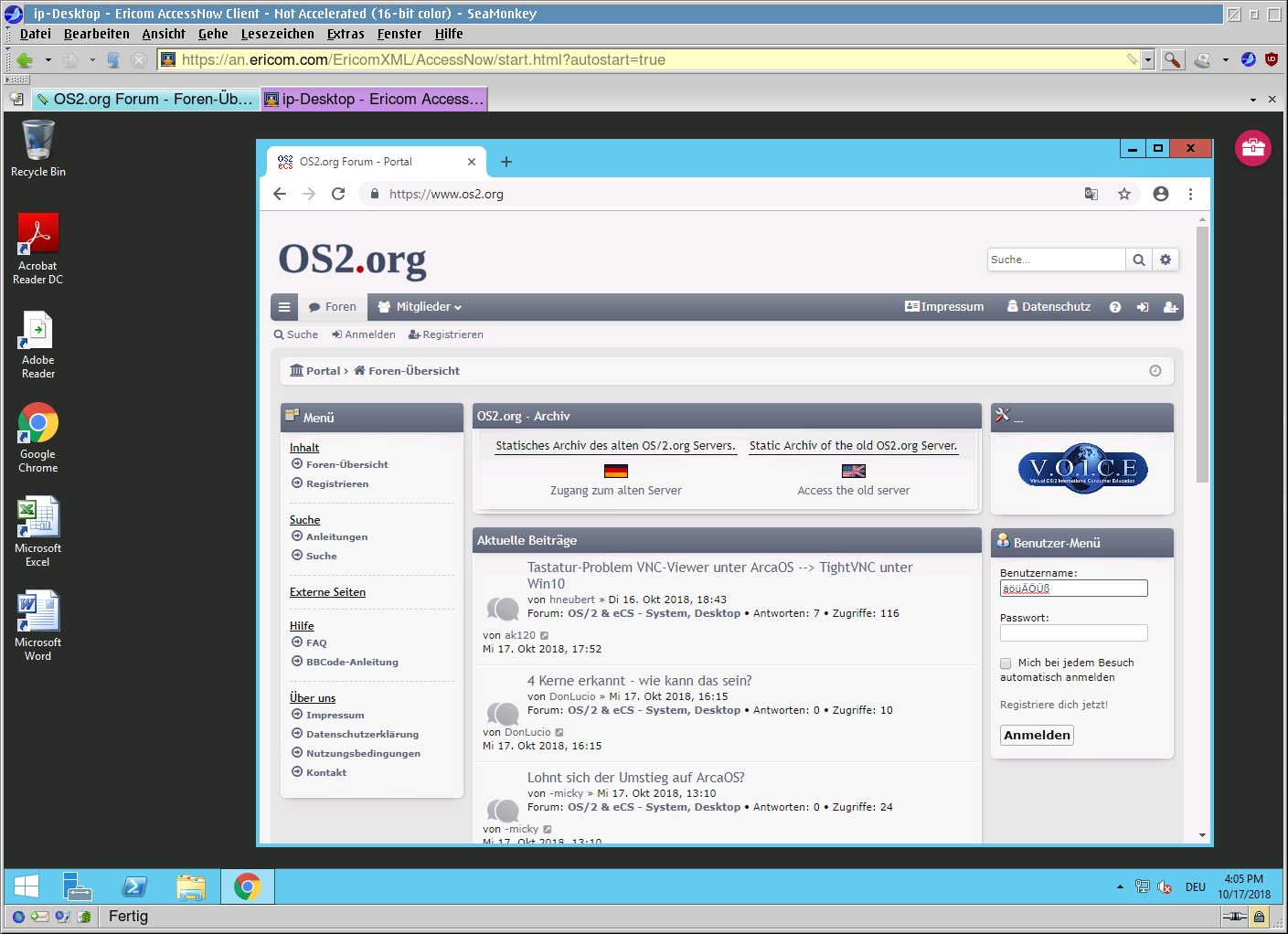Open PowerShell from taskbar
1288x934 pixels.
(x=135, y=886)
